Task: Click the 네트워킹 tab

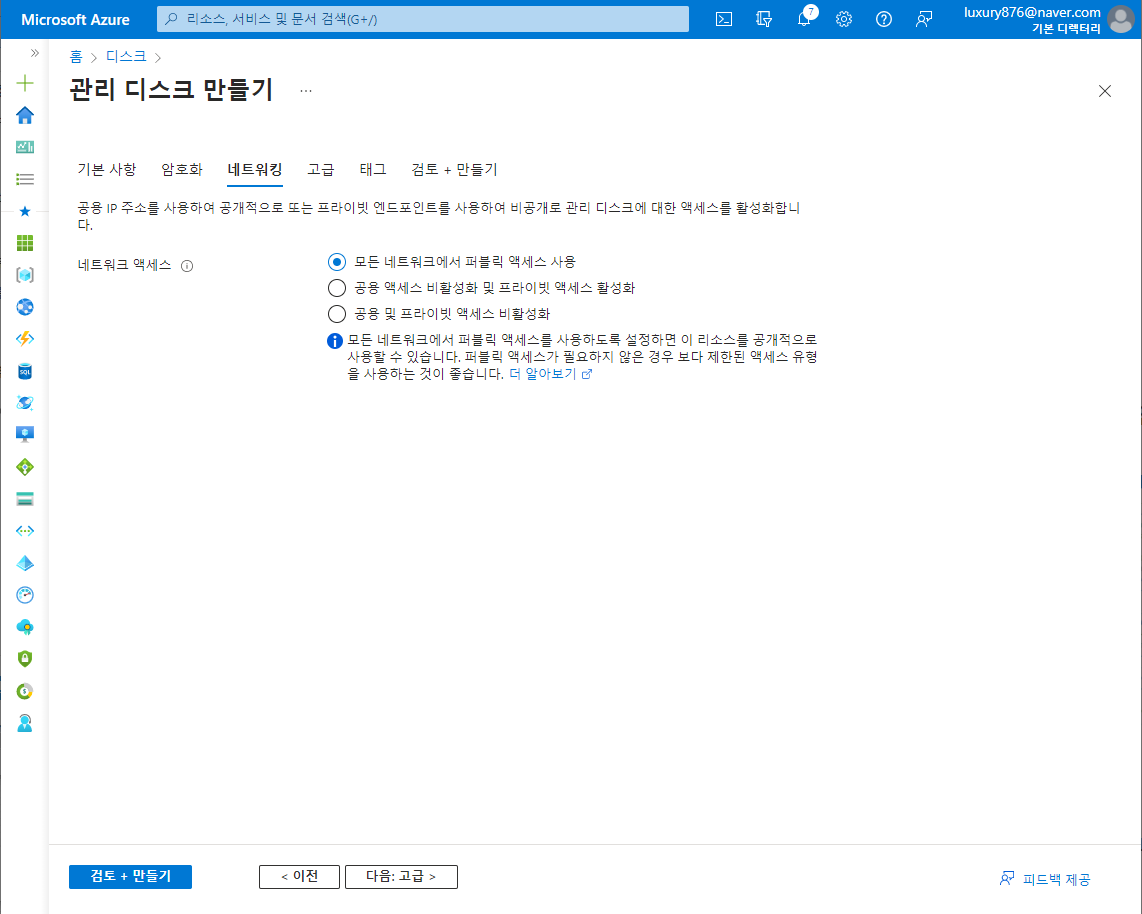Action: point(255,170)
